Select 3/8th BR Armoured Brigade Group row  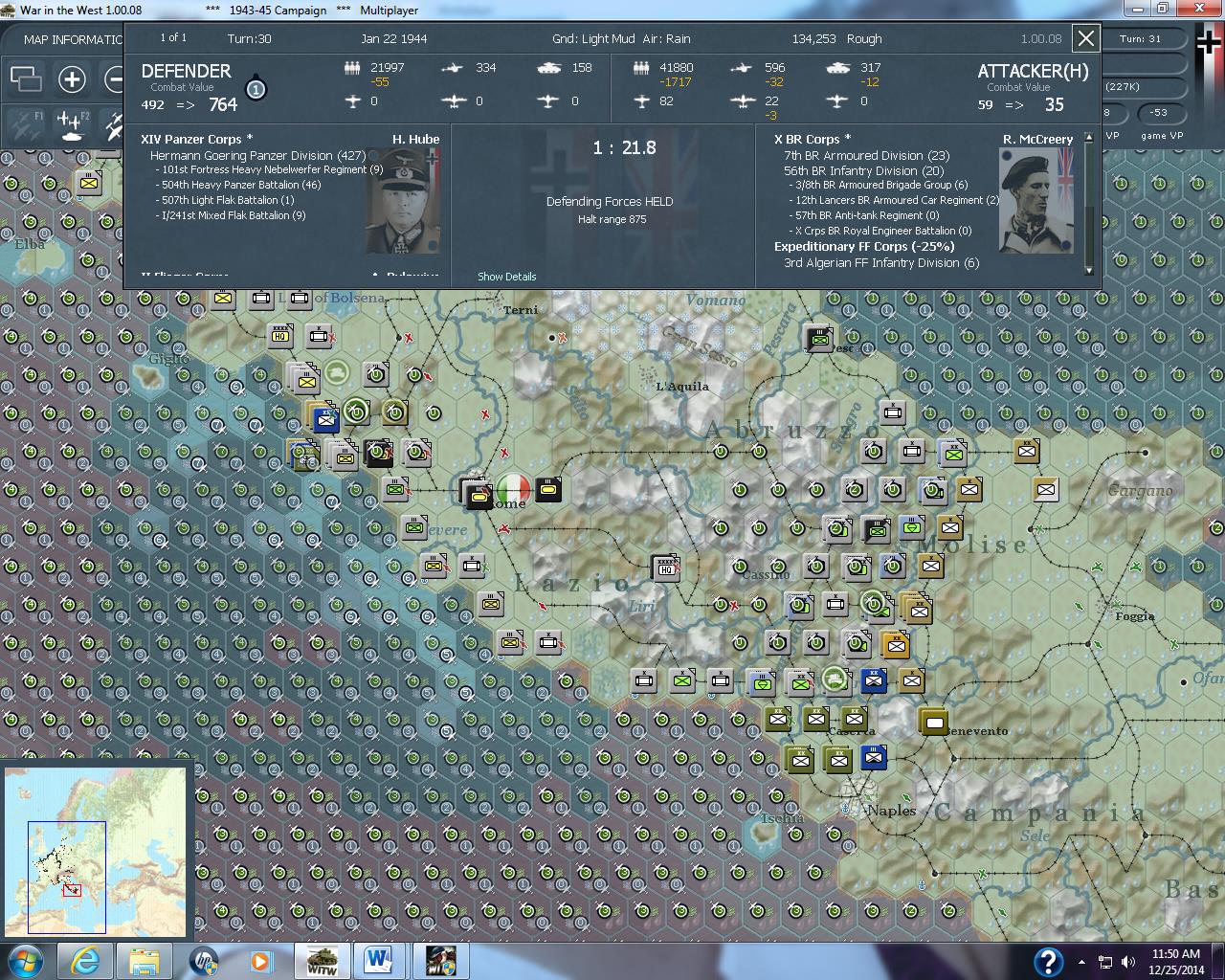[x=879, y=185]
